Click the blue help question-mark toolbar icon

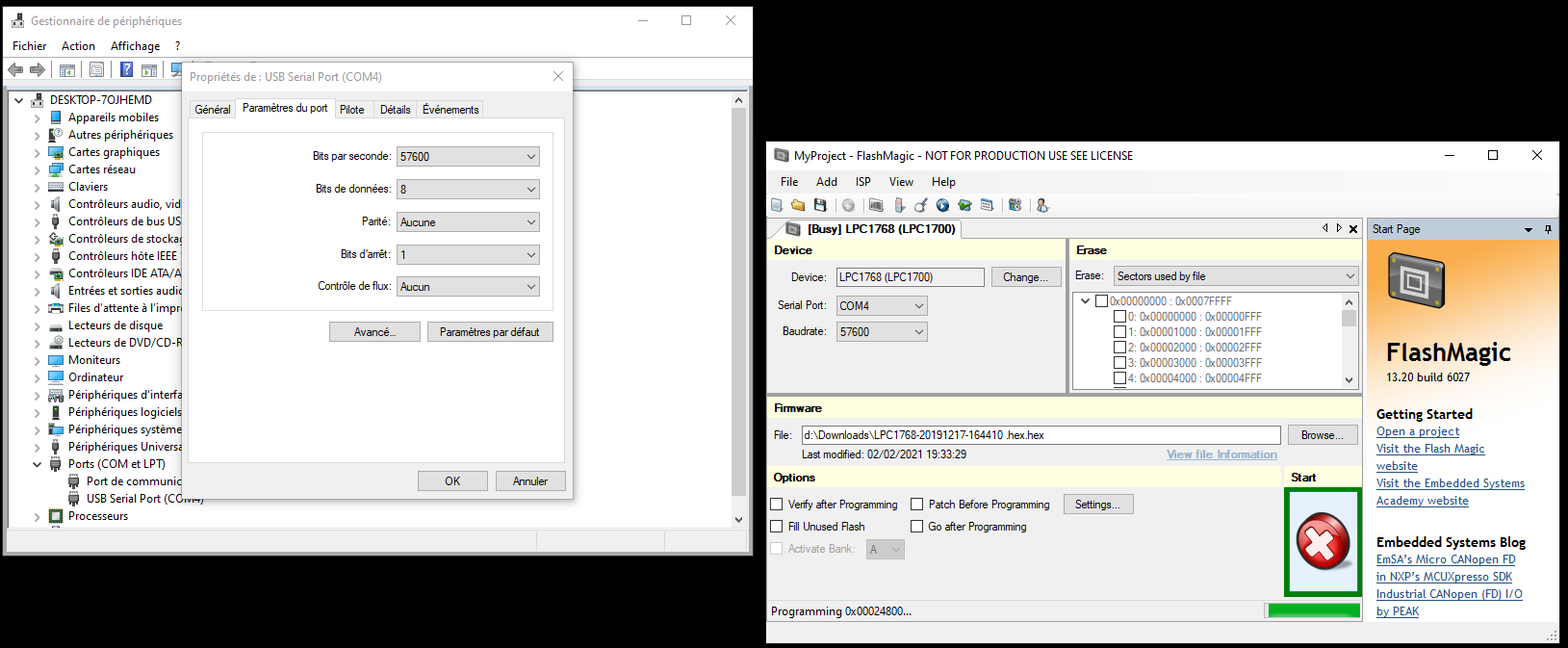click(126, 69)
